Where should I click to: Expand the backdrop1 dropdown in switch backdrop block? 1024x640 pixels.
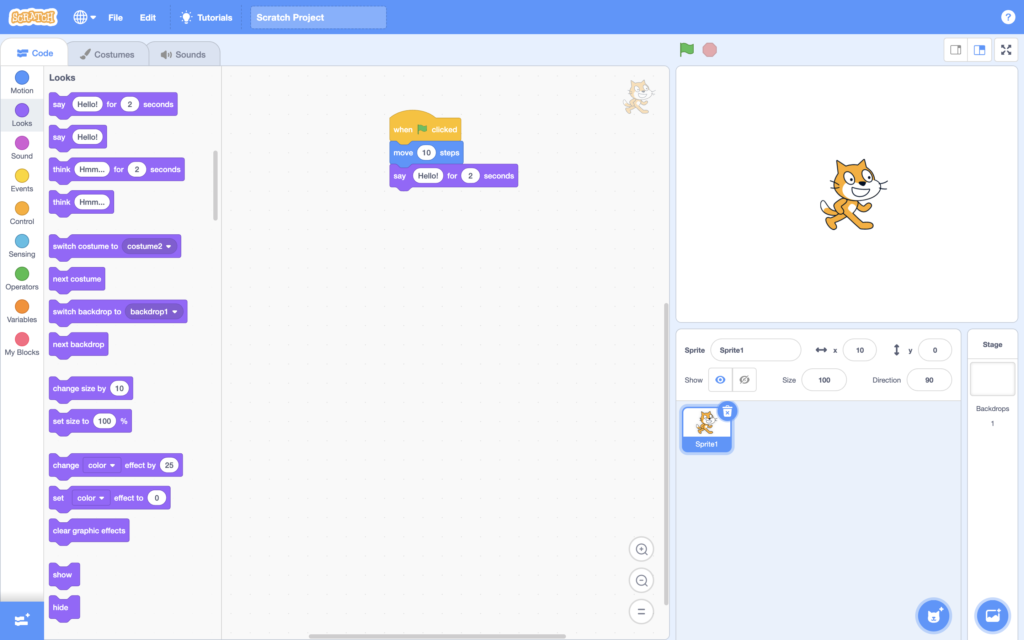coord(175,312)
